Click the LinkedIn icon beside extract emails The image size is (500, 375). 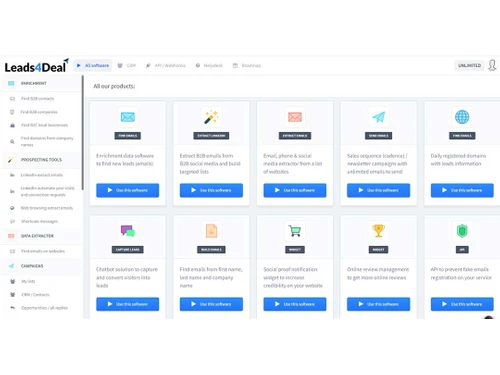12,175
